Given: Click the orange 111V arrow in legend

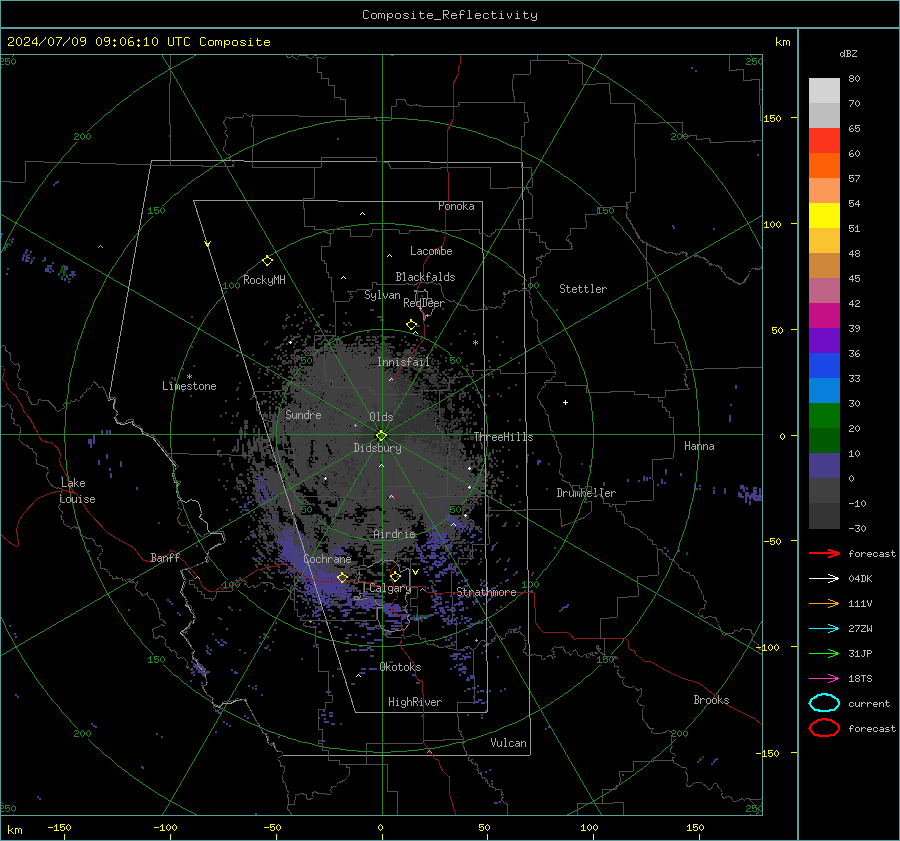Looking at the screenshot, I should 824,603.
